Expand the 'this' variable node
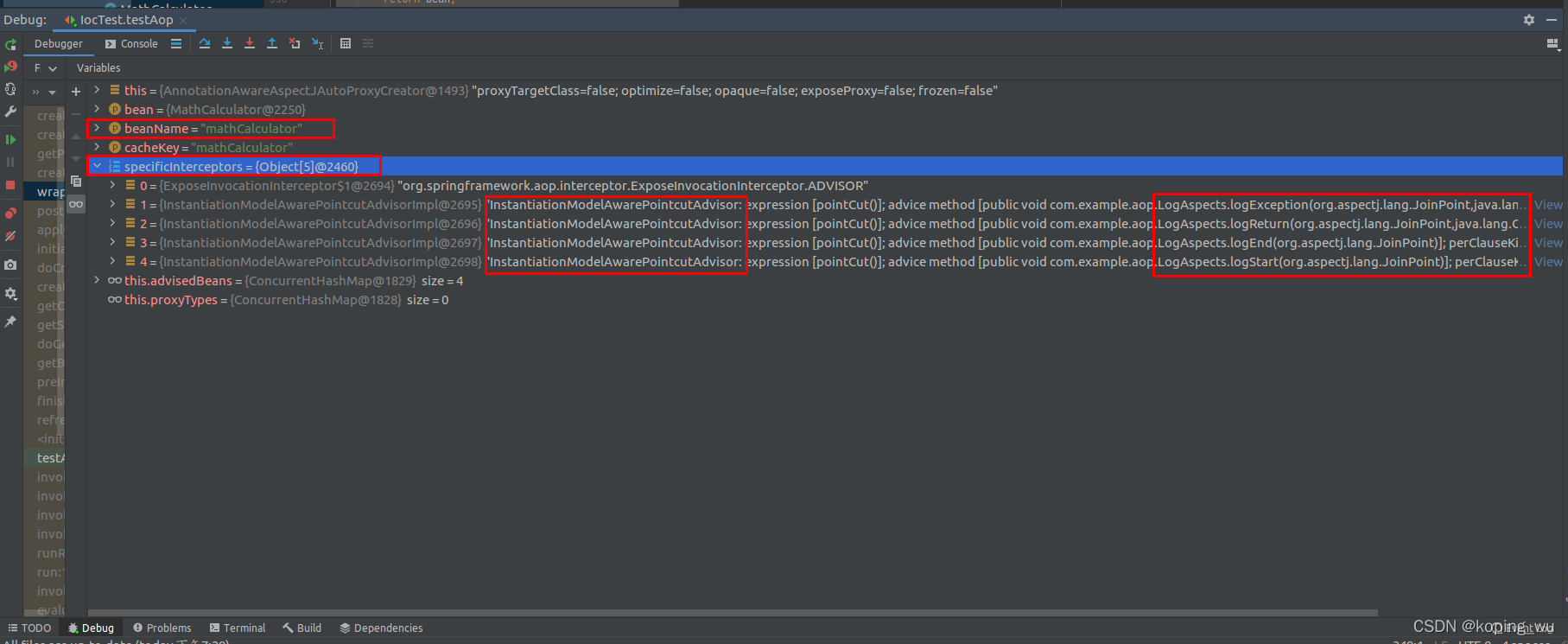The width and height of the screenshot is (1568, 644). 97,90
